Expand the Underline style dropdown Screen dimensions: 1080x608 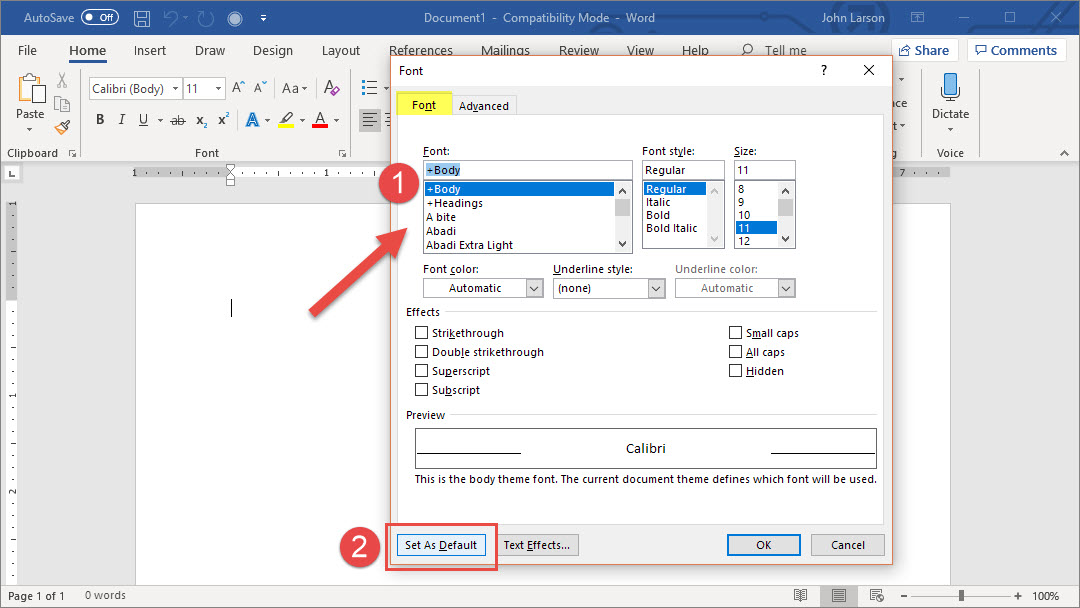point(608,288)
